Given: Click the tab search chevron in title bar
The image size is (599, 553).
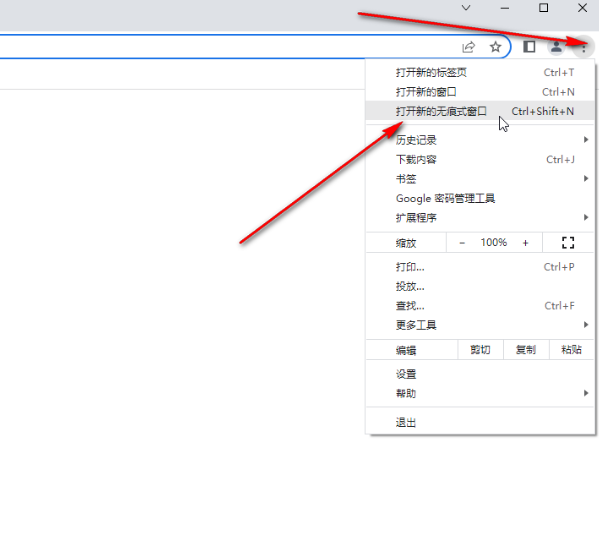Looking at the screenshot, I should 466,8.
